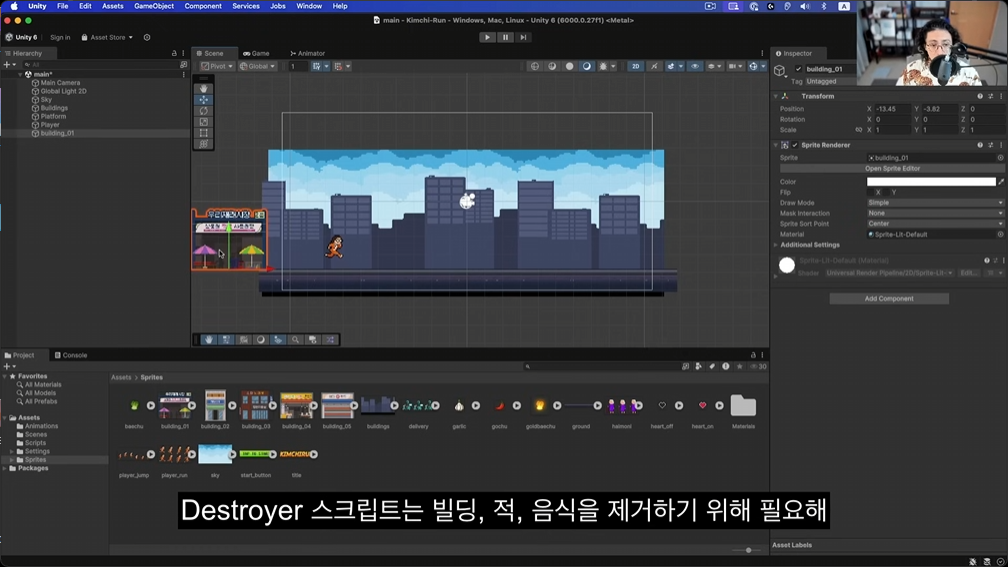Click the Unity settings gear icon
The image size is (1008, 567).
tap(147, 37)
